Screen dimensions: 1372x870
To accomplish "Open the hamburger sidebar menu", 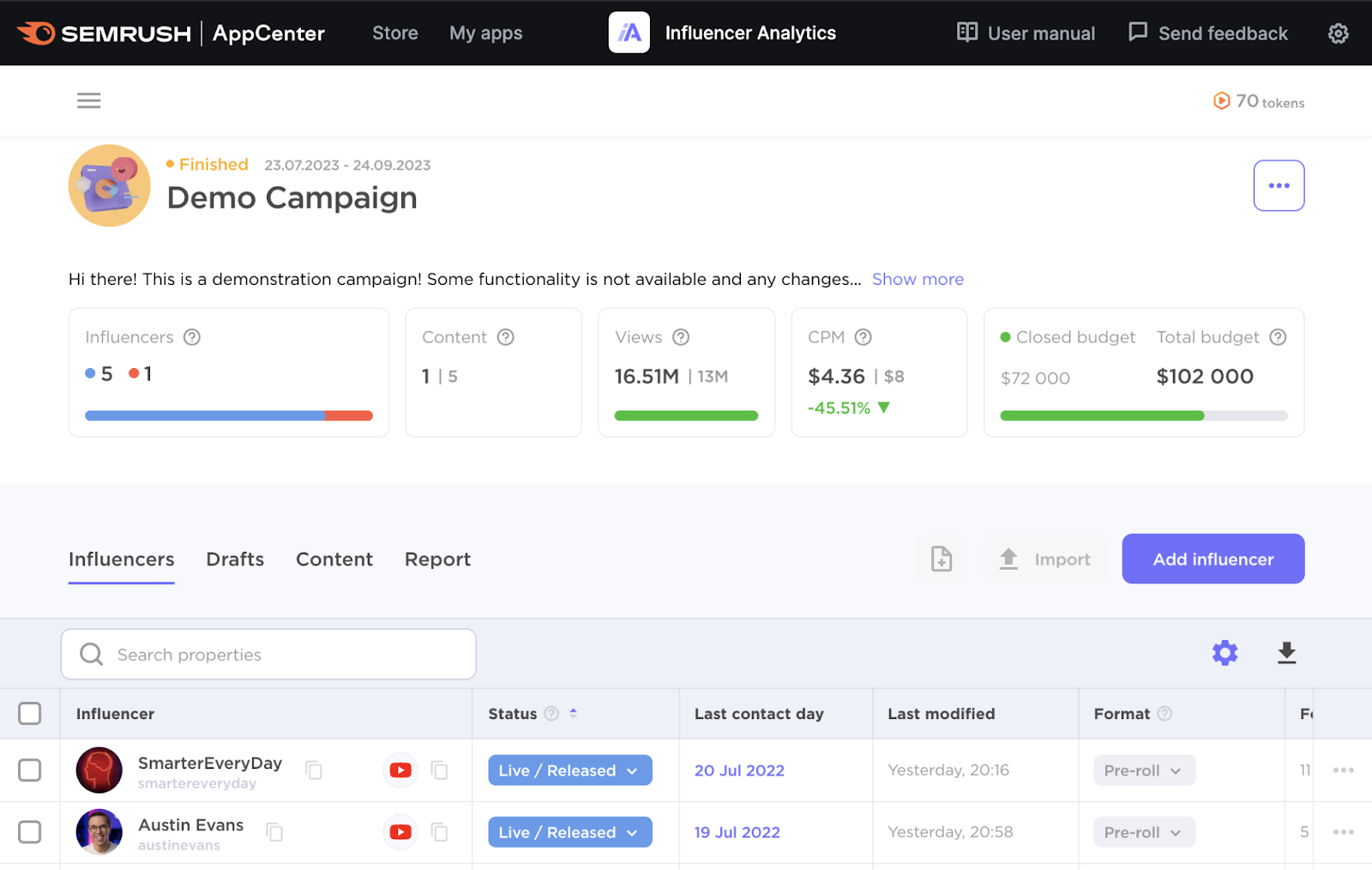I will click(x=88, y=101).
